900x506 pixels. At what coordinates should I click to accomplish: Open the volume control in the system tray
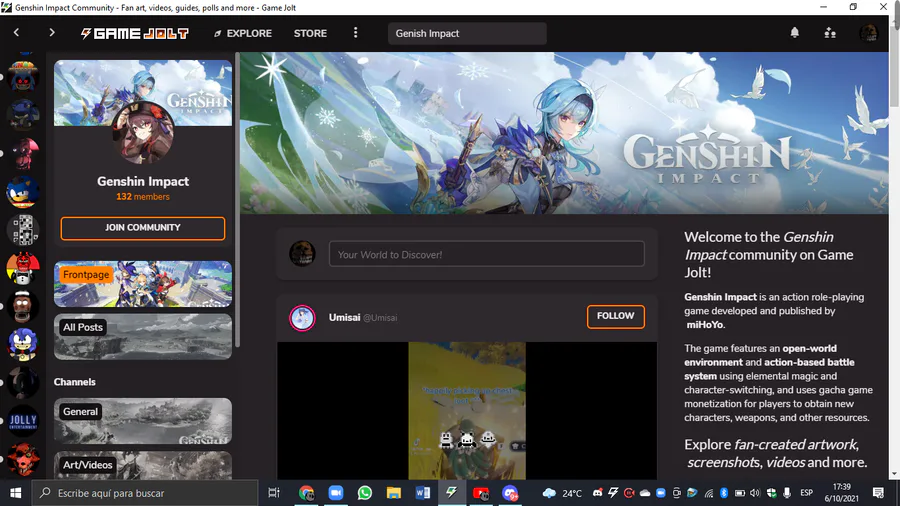pyautogui.click(x=755, y=493)
